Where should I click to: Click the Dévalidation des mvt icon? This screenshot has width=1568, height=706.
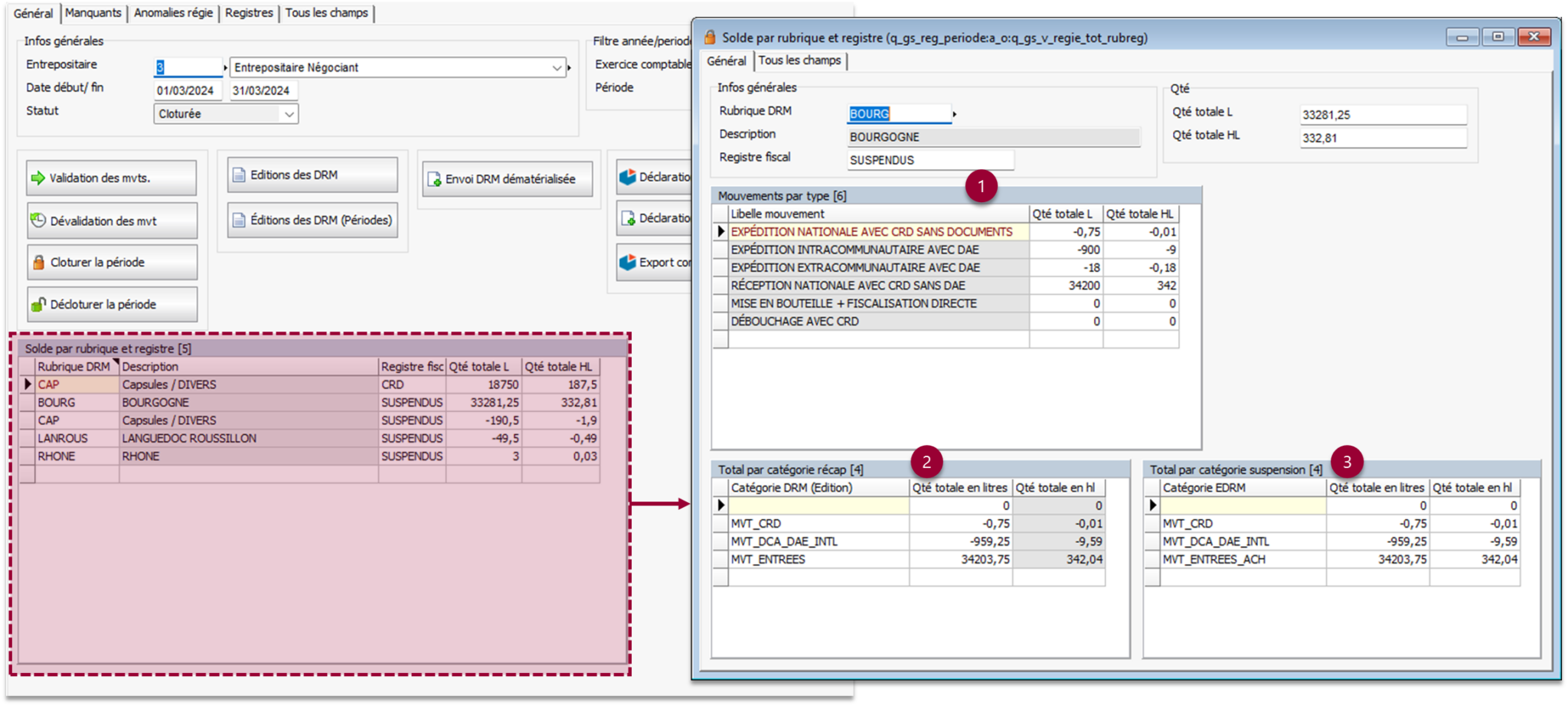(38, 221)
